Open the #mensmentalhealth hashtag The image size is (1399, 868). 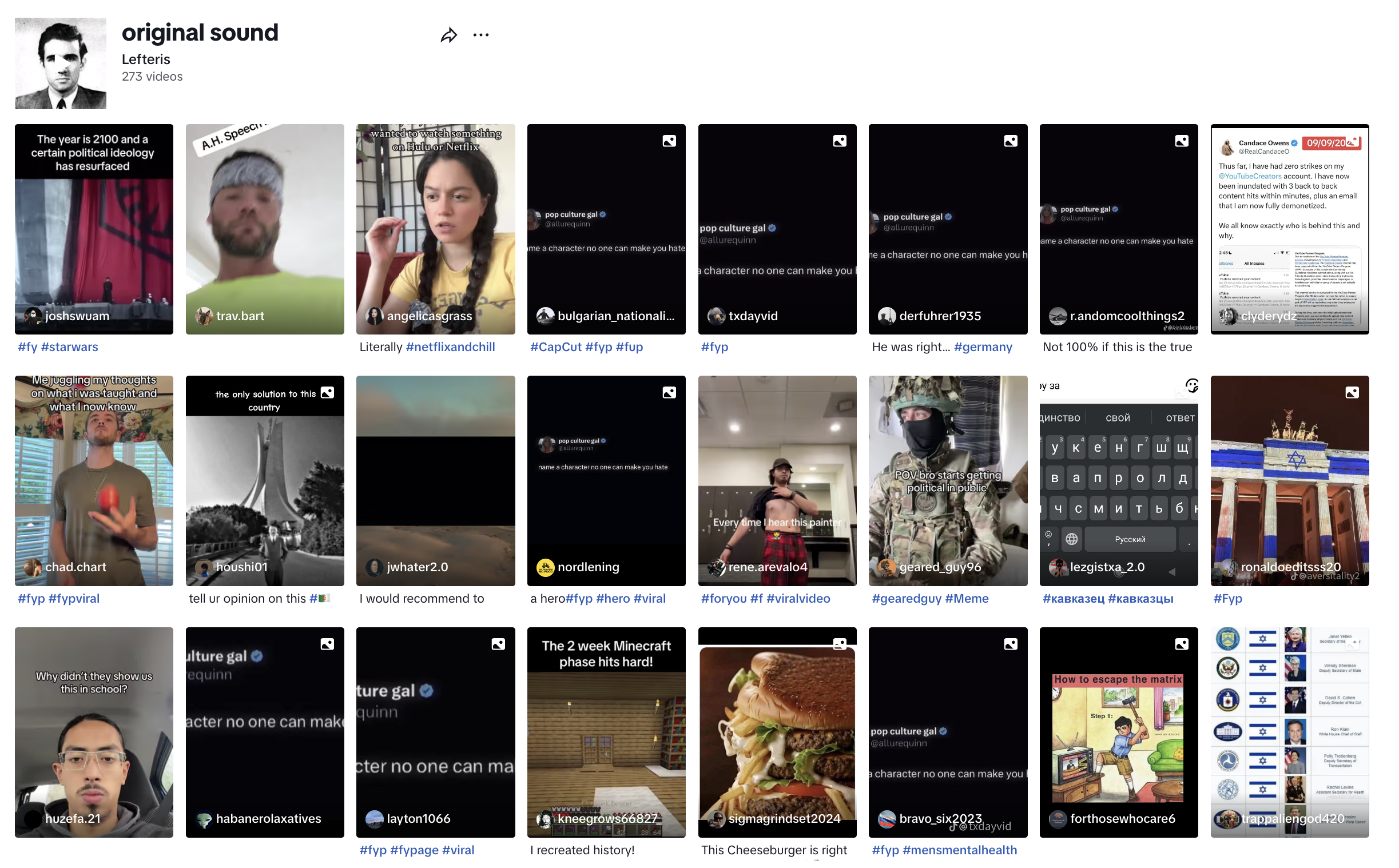click(x=960, y=850)
